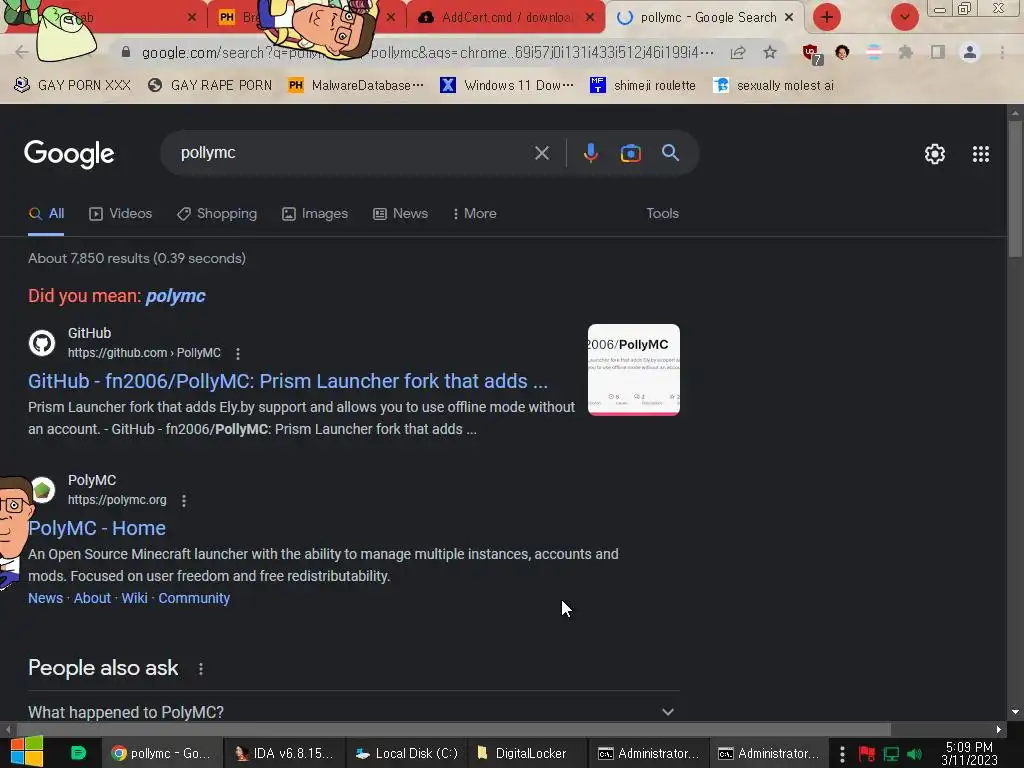Bookmark this page with the star
This screenshot has width=1024, height=768.
(x=770, y=52)
